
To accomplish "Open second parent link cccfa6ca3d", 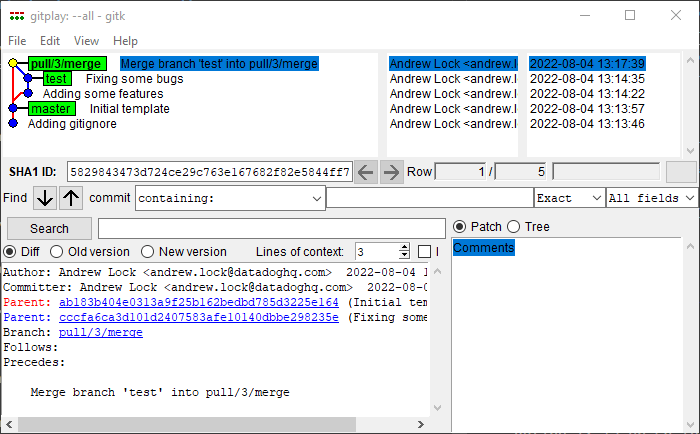I will 199,317.
